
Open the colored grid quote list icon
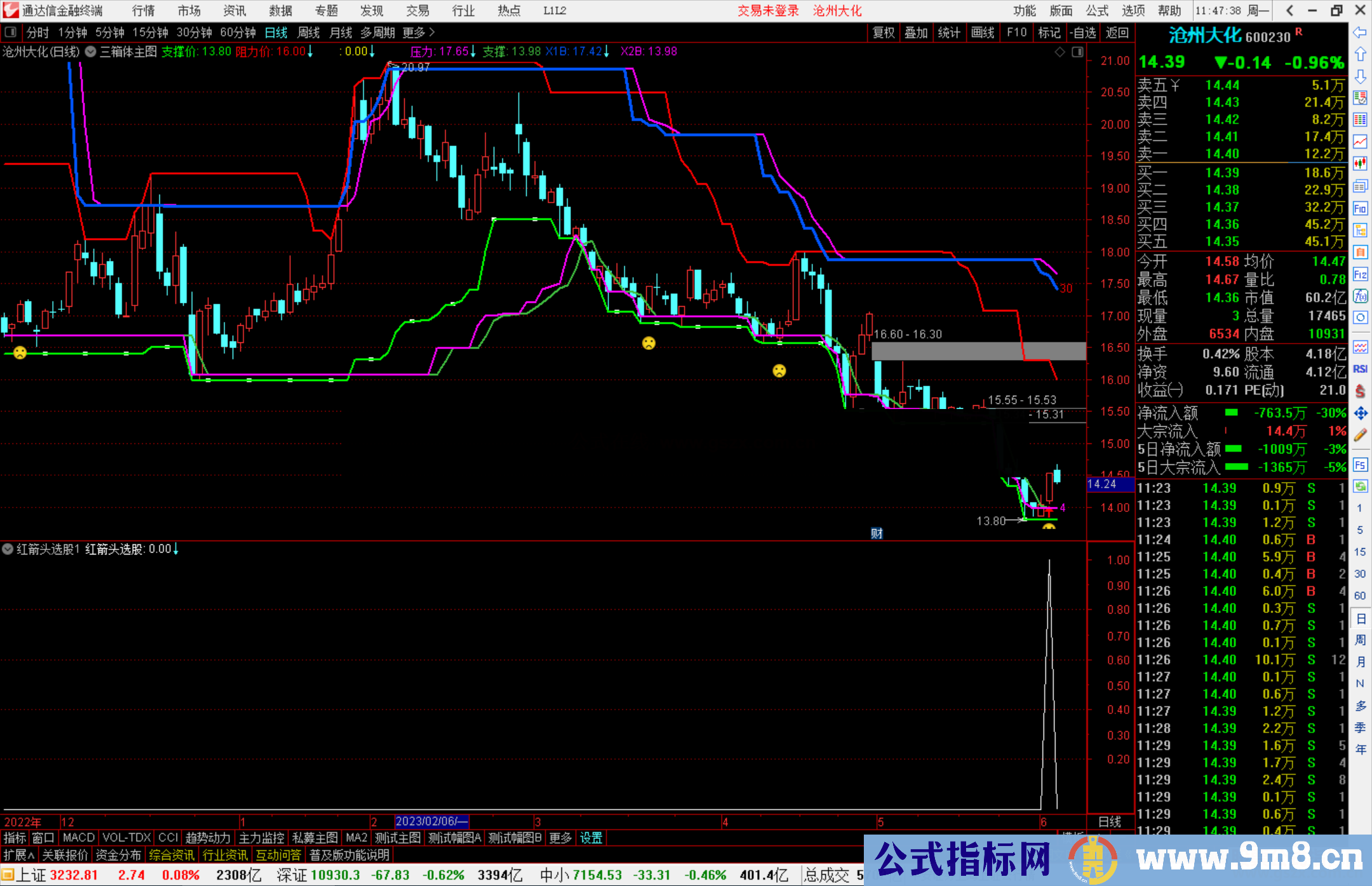[1360, 120]
